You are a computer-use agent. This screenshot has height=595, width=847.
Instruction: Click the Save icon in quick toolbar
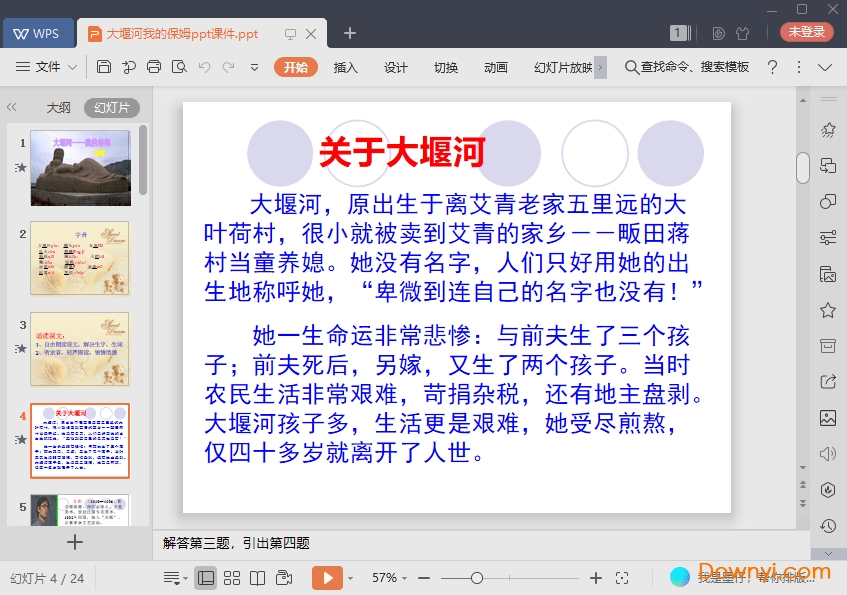pyautogui.click(x=104, y=67)
